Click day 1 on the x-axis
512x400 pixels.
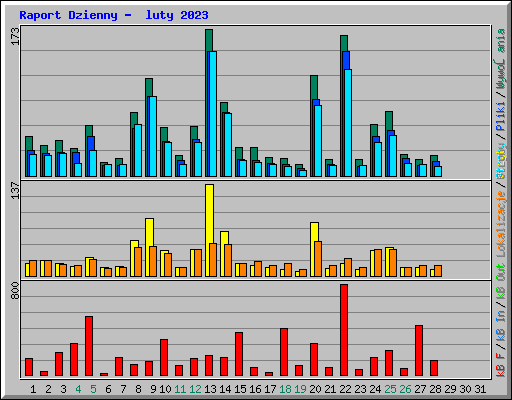coord(33,389)
